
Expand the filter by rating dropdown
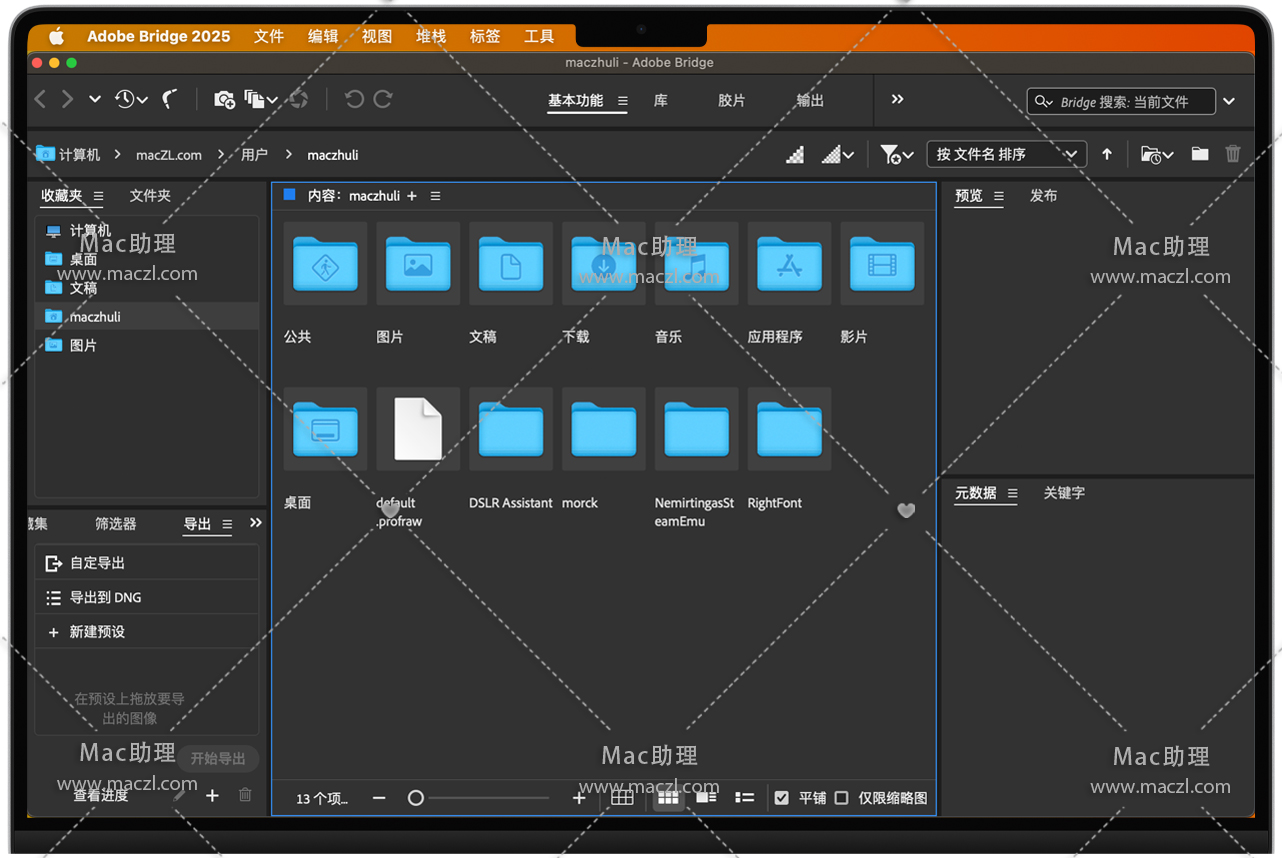pos(896,154)
